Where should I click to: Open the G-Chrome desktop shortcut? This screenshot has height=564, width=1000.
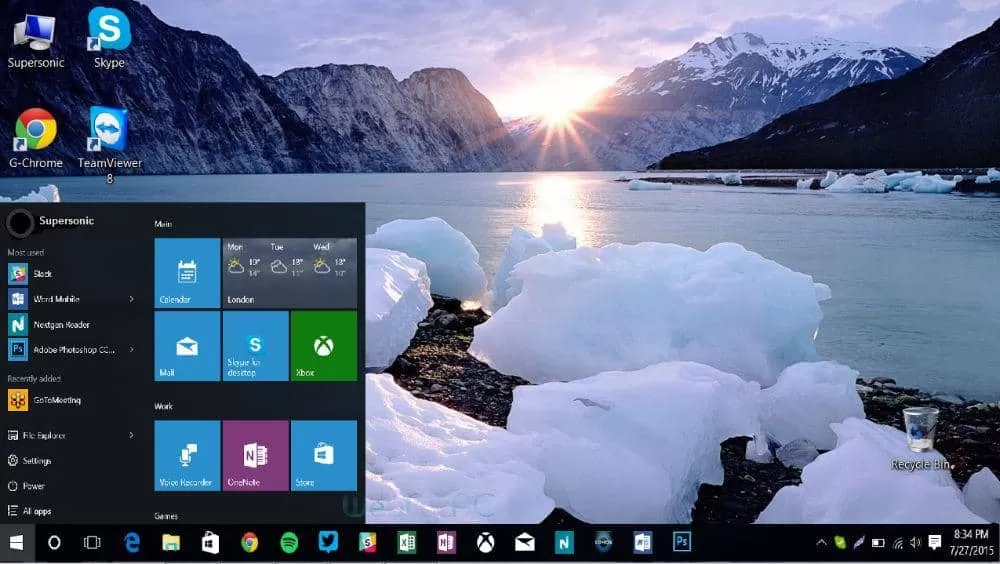(36, 138)
